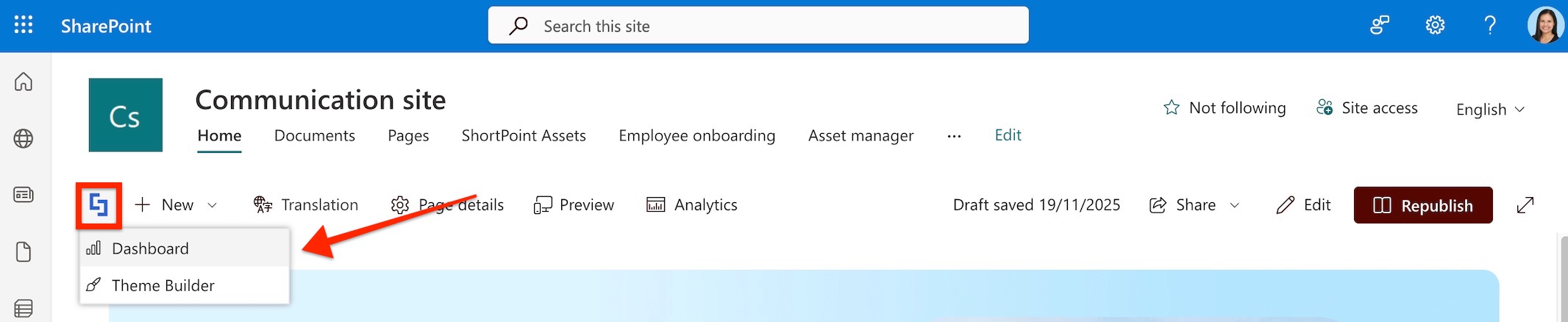Viewport: 1568px width, 322px height.
Task: Open Translation in the command bar
Action: click(306, 205)
